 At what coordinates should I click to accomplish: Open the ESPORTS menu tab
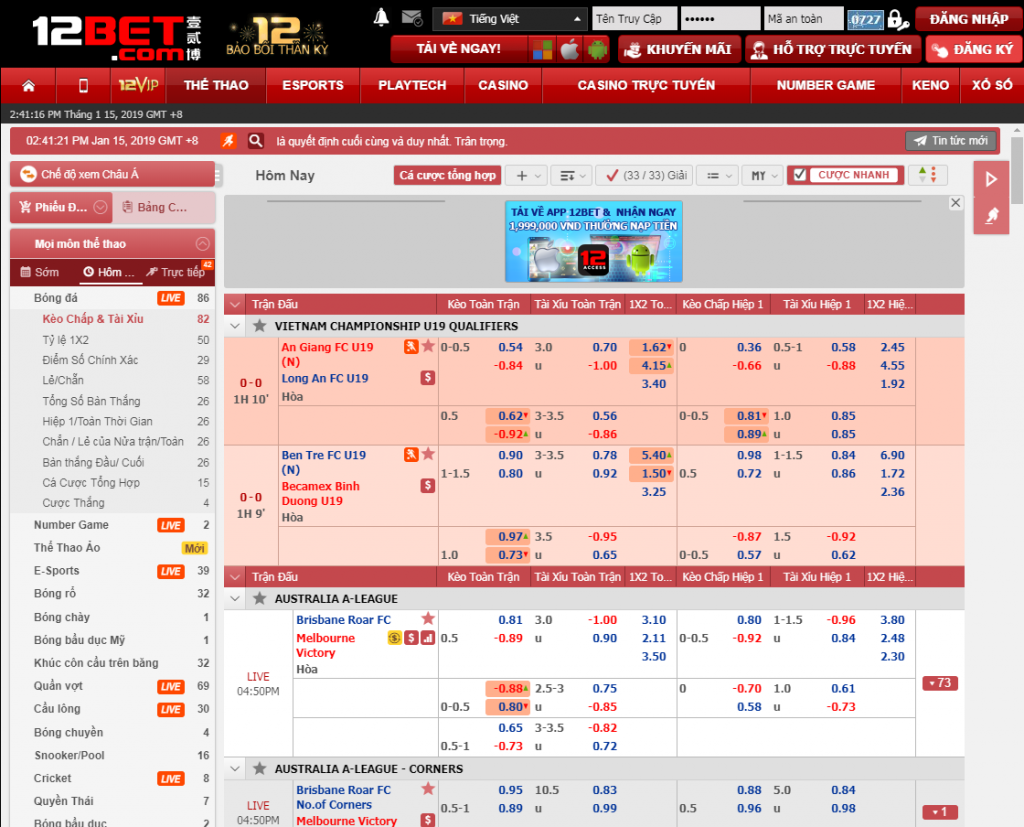(312, 86)
